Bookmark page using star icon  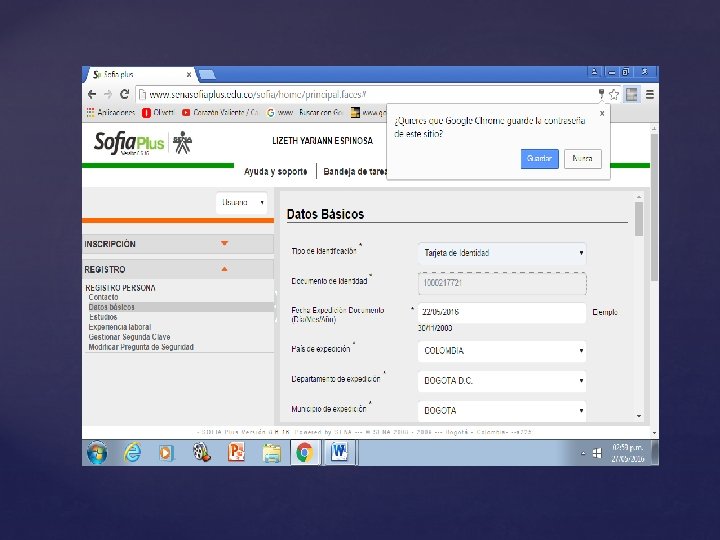point(614,95)
